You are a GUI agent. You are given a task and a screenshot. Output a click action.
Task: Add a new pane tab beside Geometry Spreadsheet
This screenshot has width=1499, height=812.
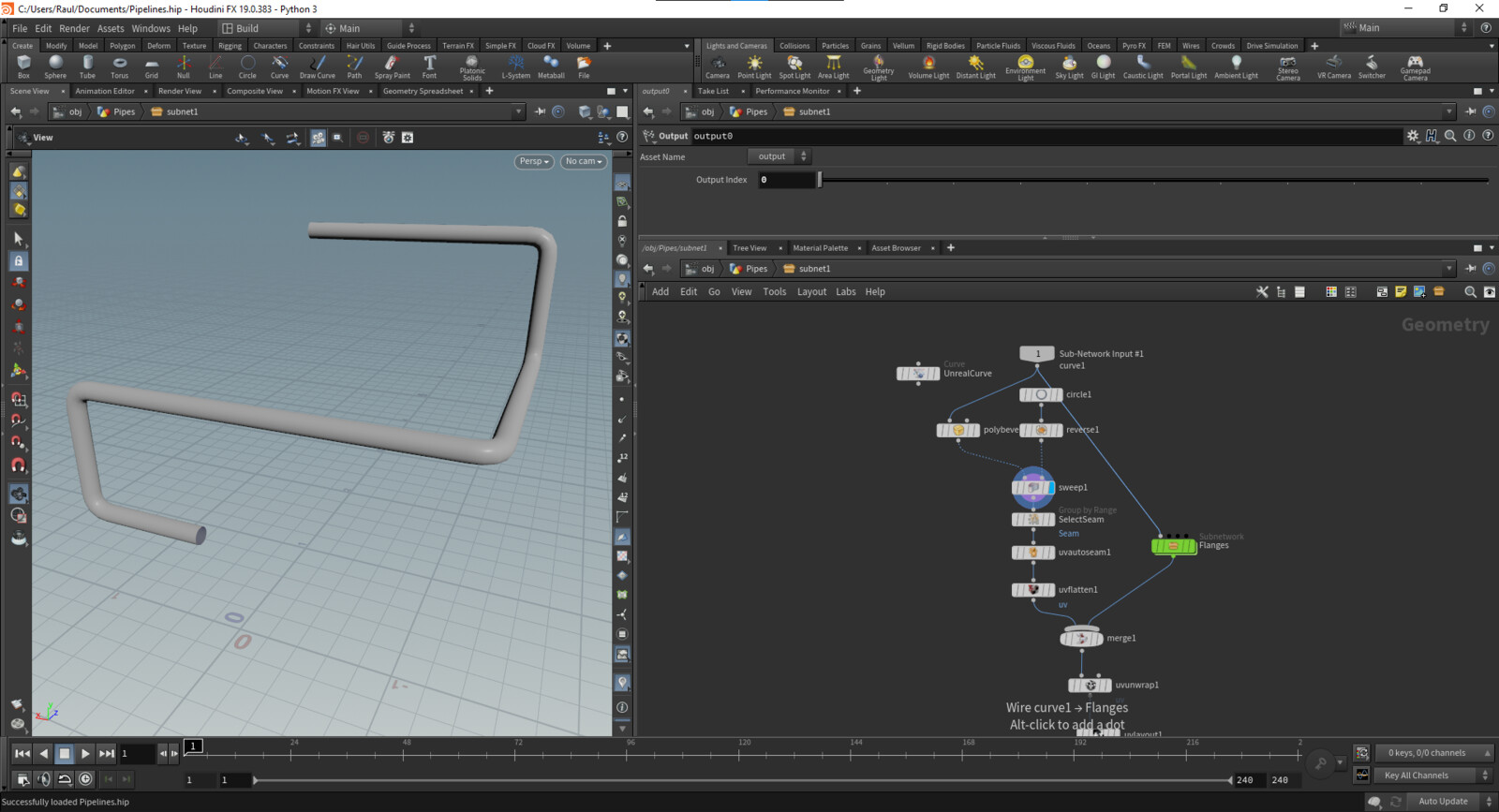click(x=489, y=91)
